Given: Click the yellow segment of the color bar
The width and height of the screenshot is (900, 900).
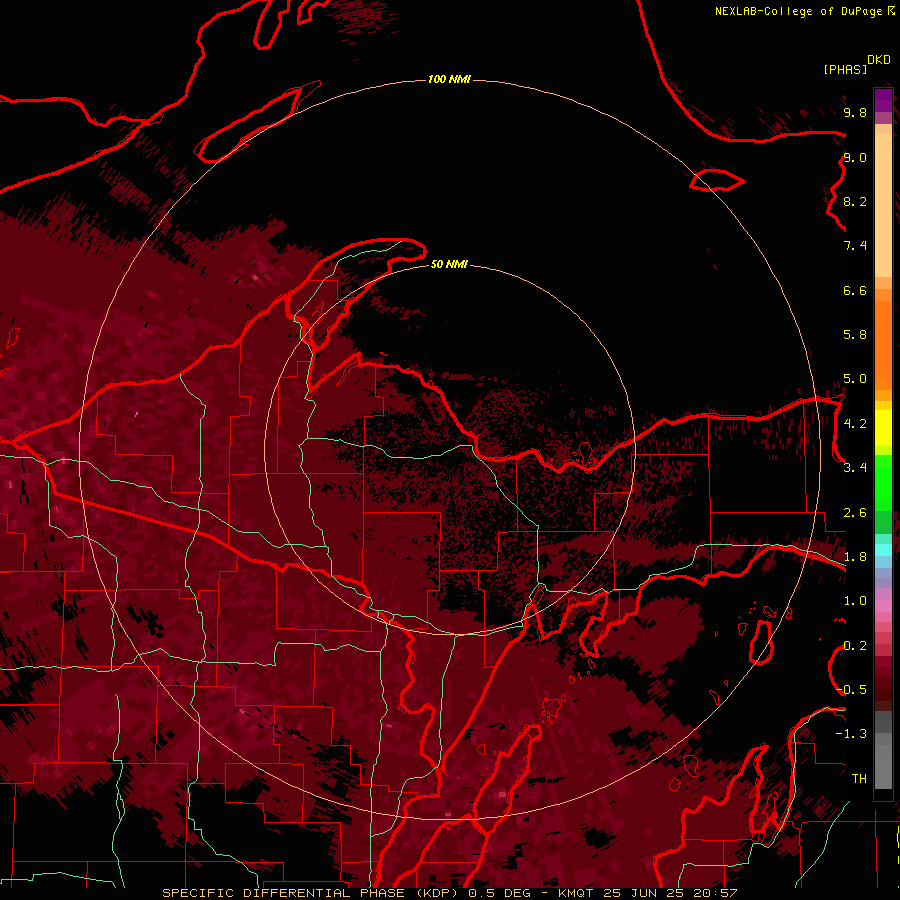Looking at the screenshot, I should [883, 428].
